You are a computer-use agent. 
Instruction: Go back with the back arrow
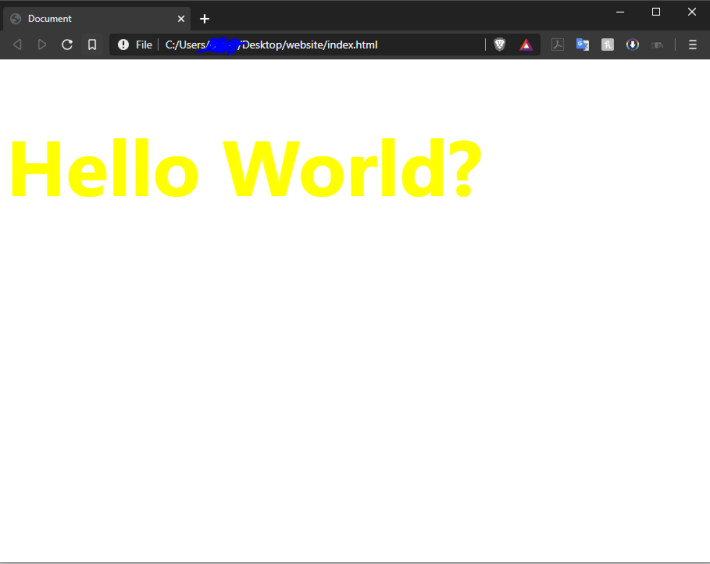click(17, 44)
